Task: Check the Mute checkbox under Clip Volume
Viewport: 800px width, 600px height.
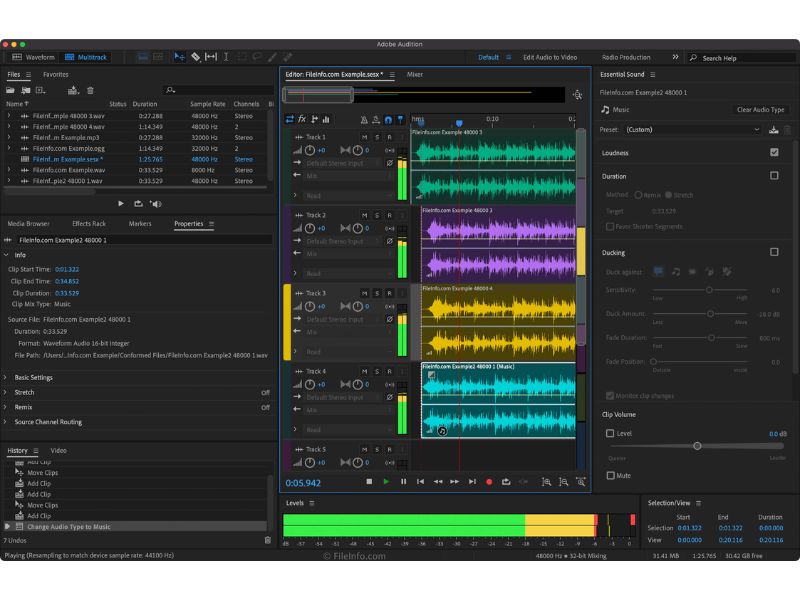Action: [611, 476]
